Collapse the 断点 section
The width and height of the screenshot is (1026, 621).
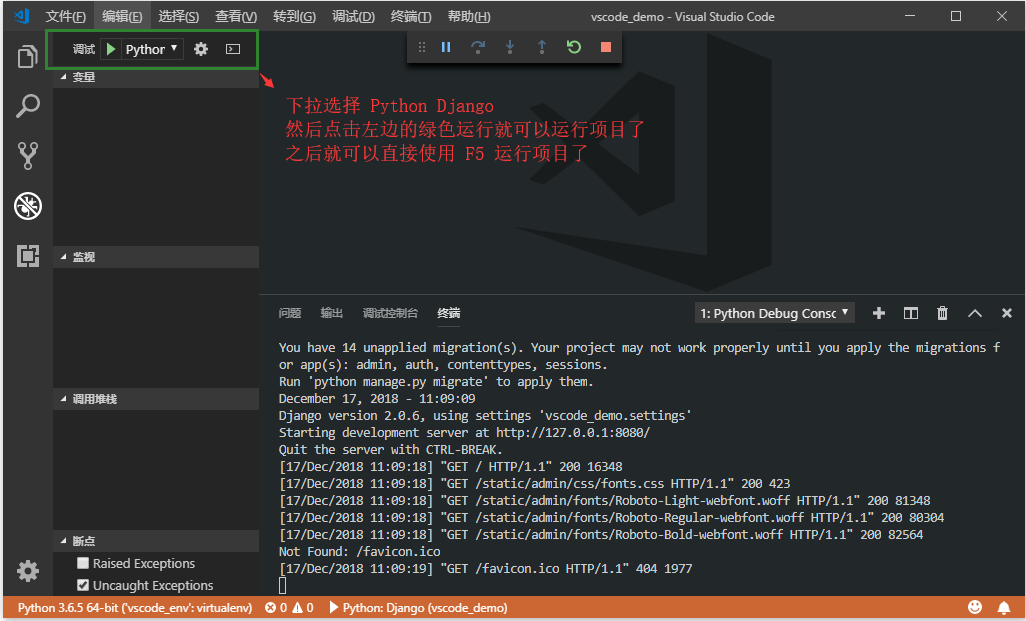click(x=156, y=541)
